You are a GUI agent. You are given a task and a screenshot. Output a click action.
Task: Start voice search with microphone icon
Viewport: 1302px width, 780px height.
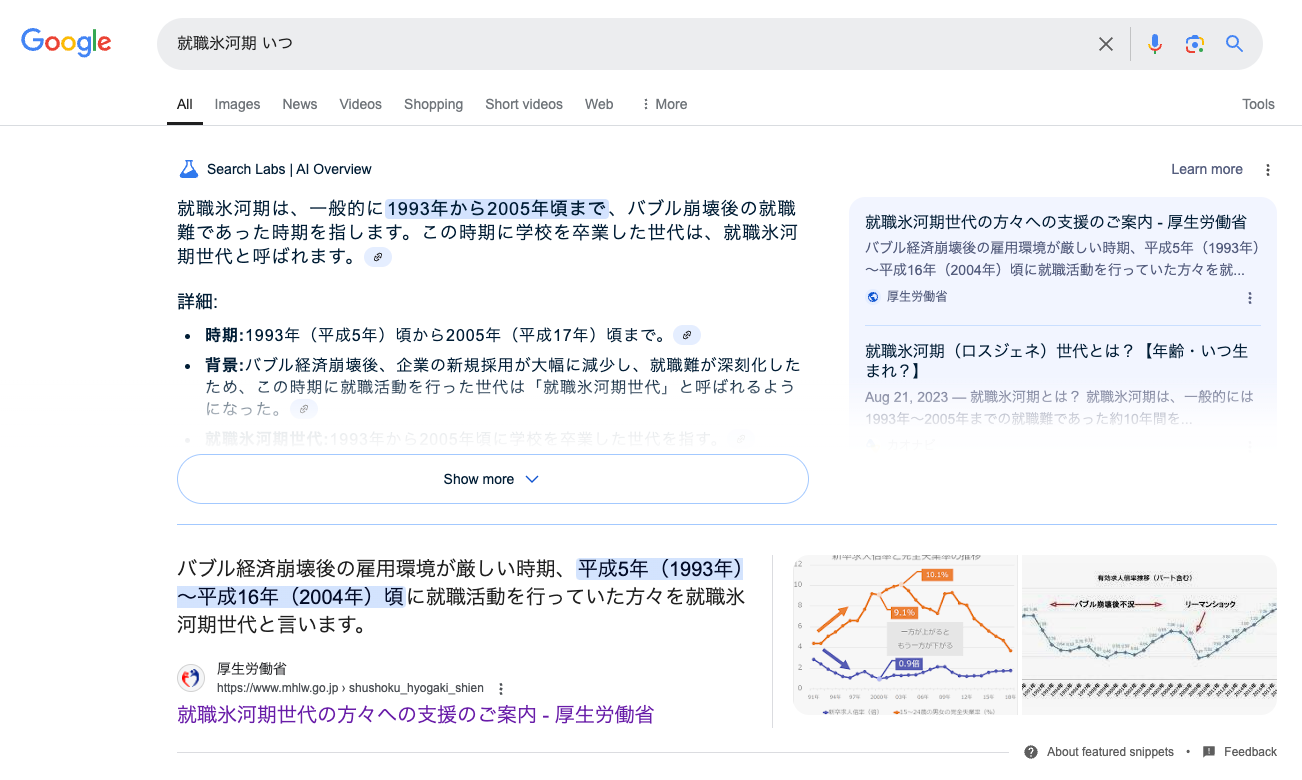tap(1155, 44)
